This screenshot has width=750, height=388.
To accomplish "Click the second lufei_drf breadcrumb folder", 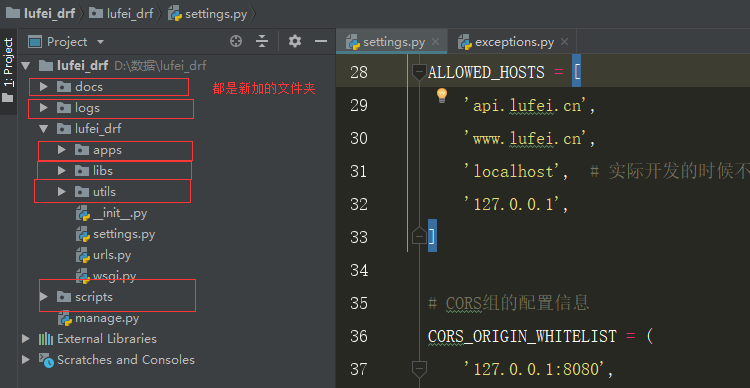I will click(121, 13).
